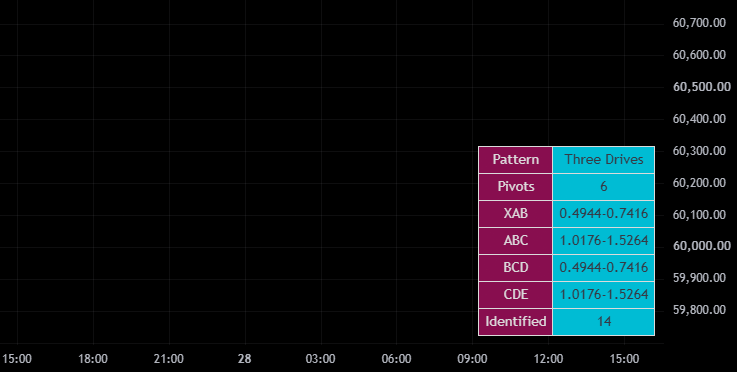The height and width of the screenshot is (372, 737).
Task: Click the 59,800.00 price axis label
Action: [699, 310]
